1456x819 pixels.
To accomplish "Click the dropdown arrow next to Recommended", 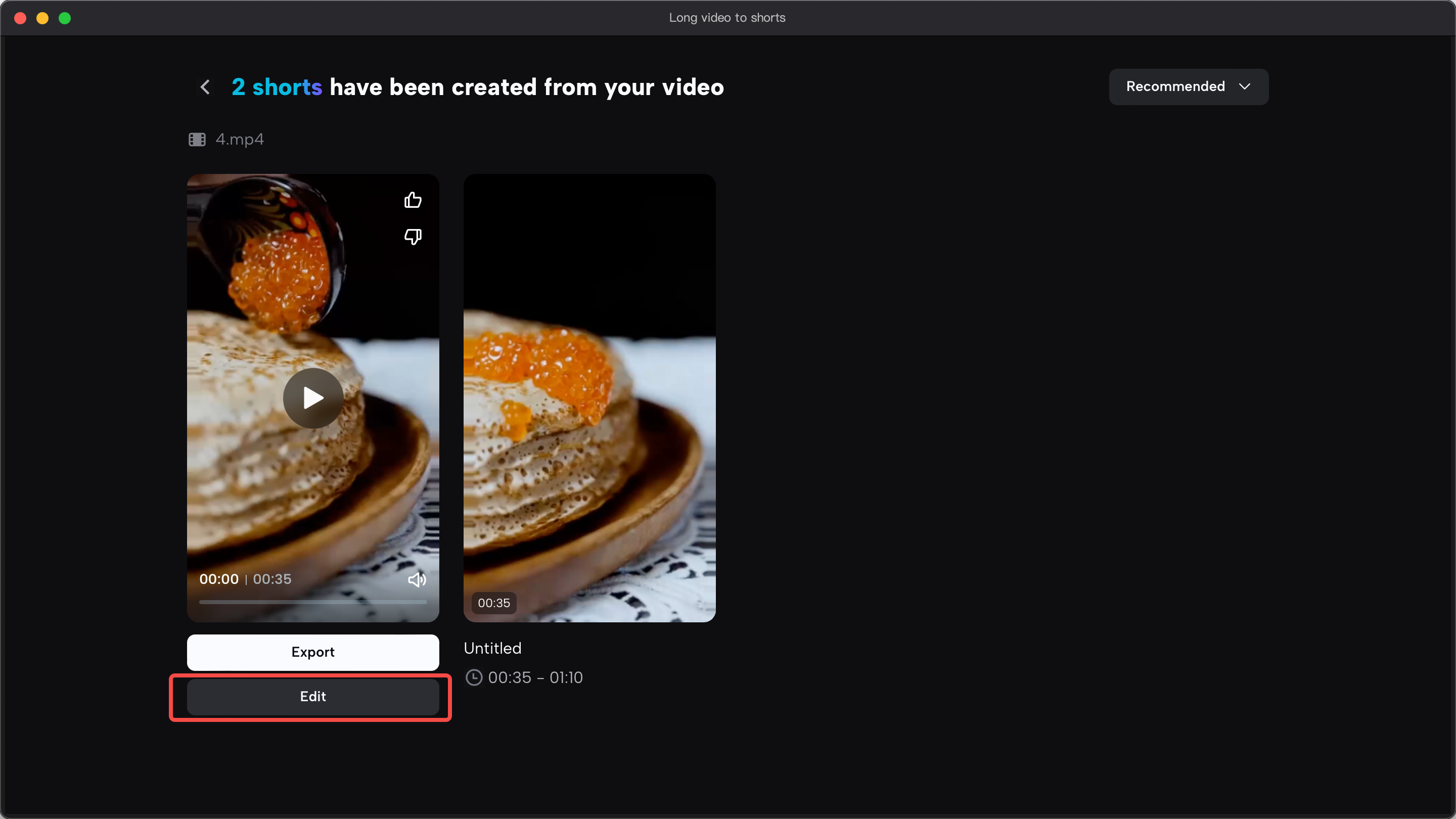I will (x=1244, y=86).
